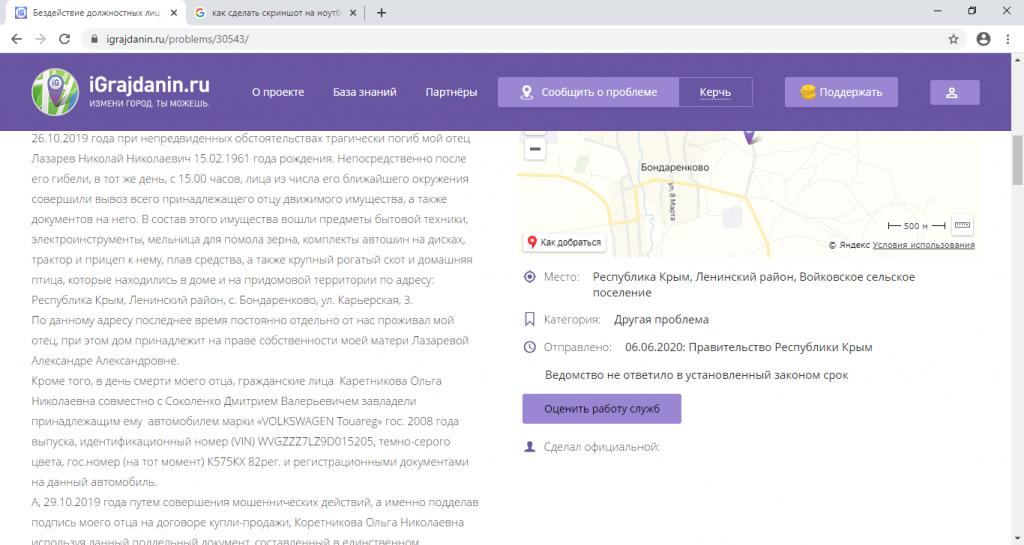Click the Как добраться map button
This screenshot has width=1024, height=545.
coord(564,242)
